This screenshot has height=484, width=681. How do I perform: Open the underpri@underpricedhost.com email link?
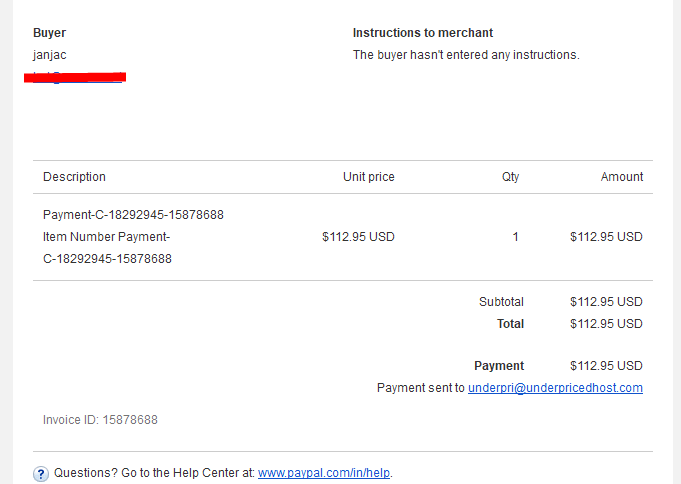[555, 388]
